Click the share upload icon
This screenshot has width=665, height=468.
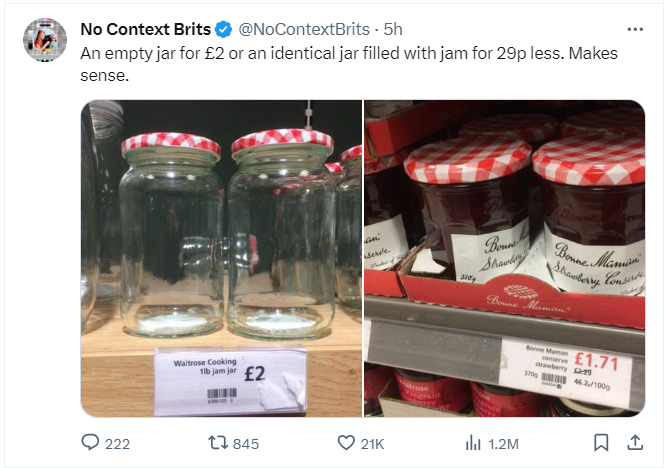pyautogui.click(x=635, y=443)
